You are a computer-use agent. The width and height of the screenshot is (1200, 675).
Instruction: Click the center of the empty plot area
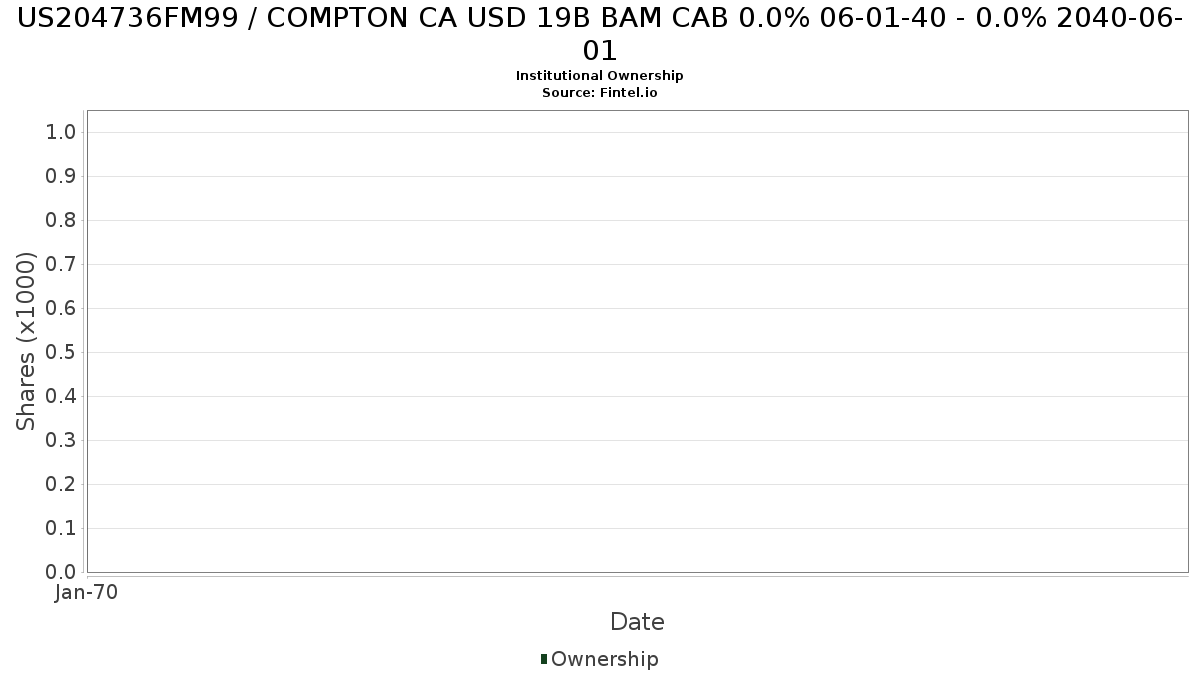[x=637, y=341]
